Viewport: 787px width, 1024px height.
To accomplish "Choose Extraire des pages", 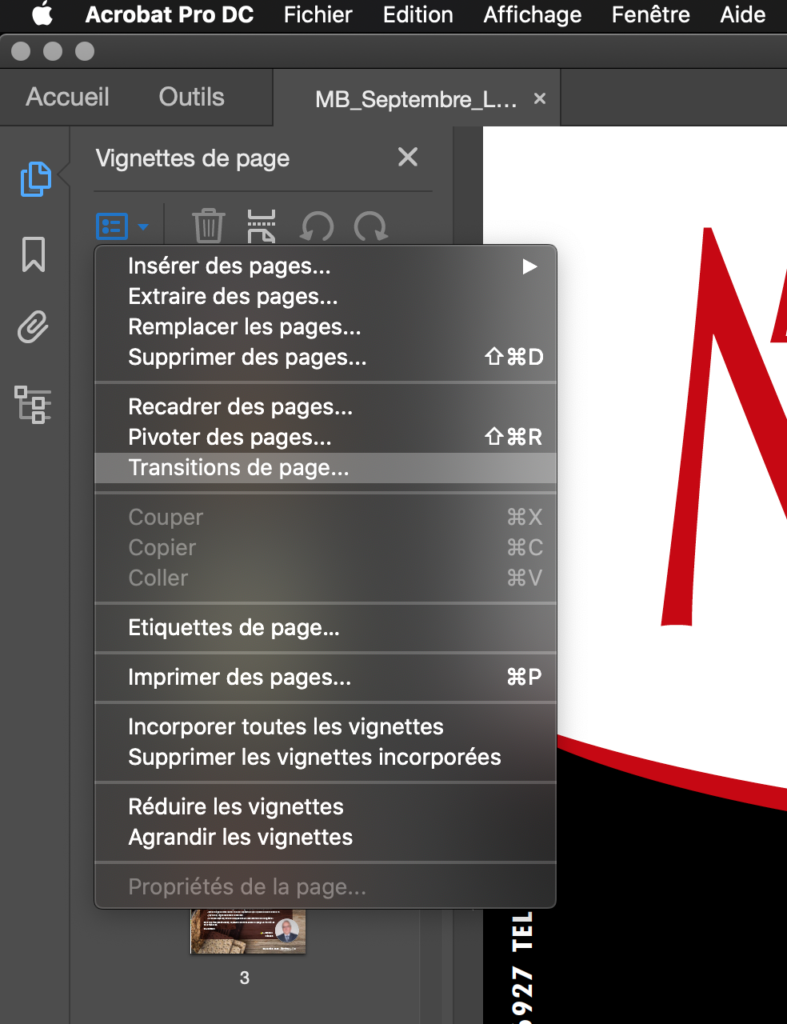I will (233, 297).
